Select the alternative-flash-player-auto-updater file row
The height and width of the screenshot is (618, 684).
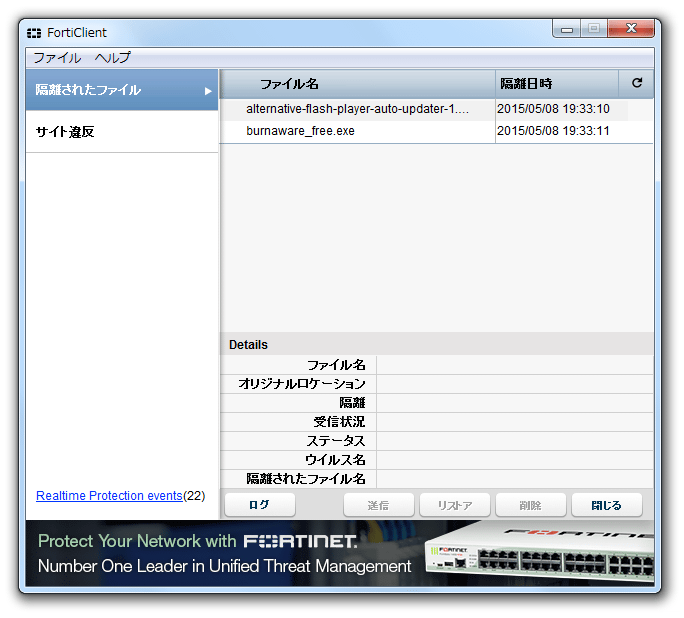coord(437,109)
